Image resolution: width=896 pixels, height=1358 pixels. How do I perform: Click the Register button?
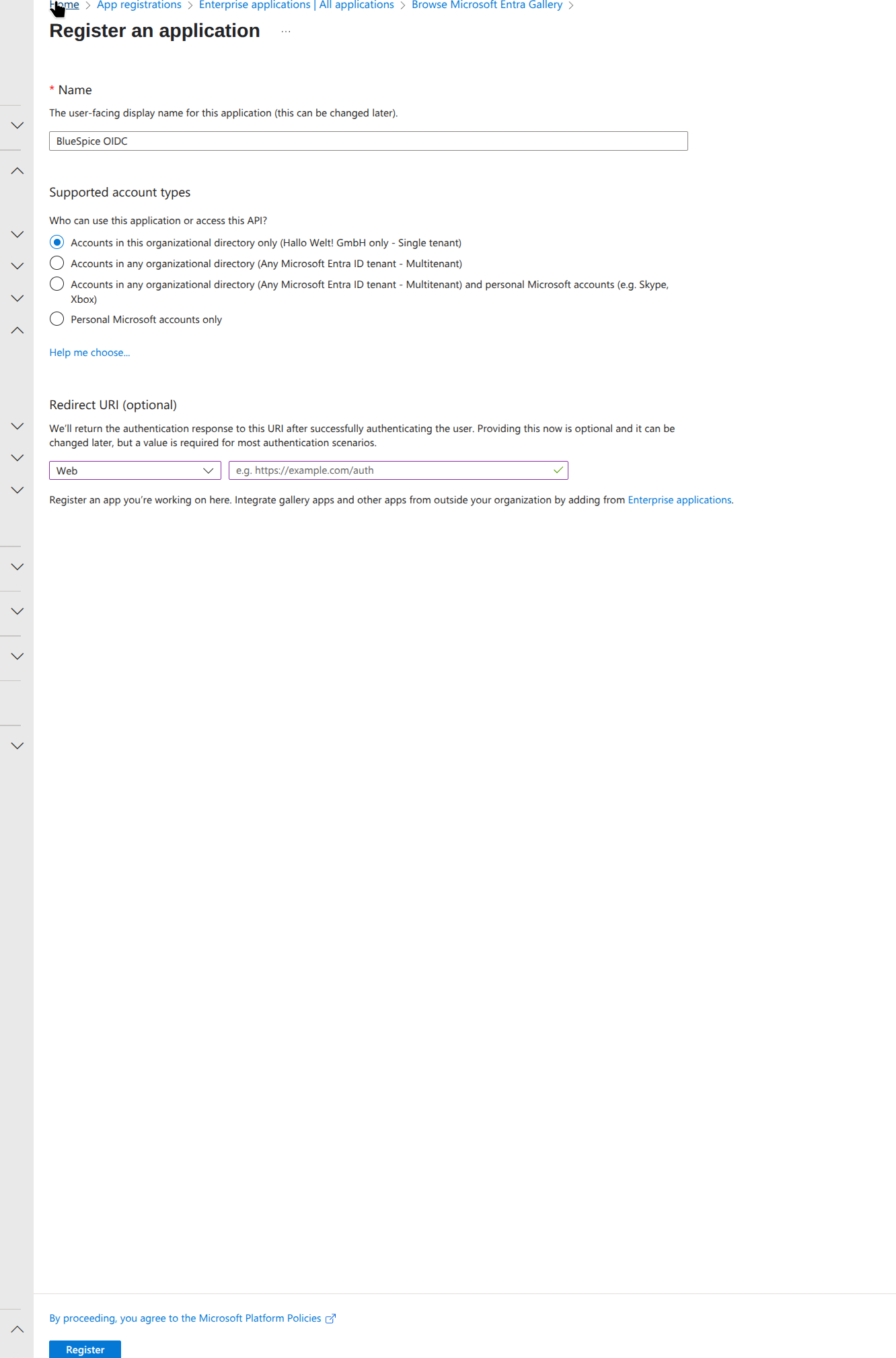point(85,1349)
